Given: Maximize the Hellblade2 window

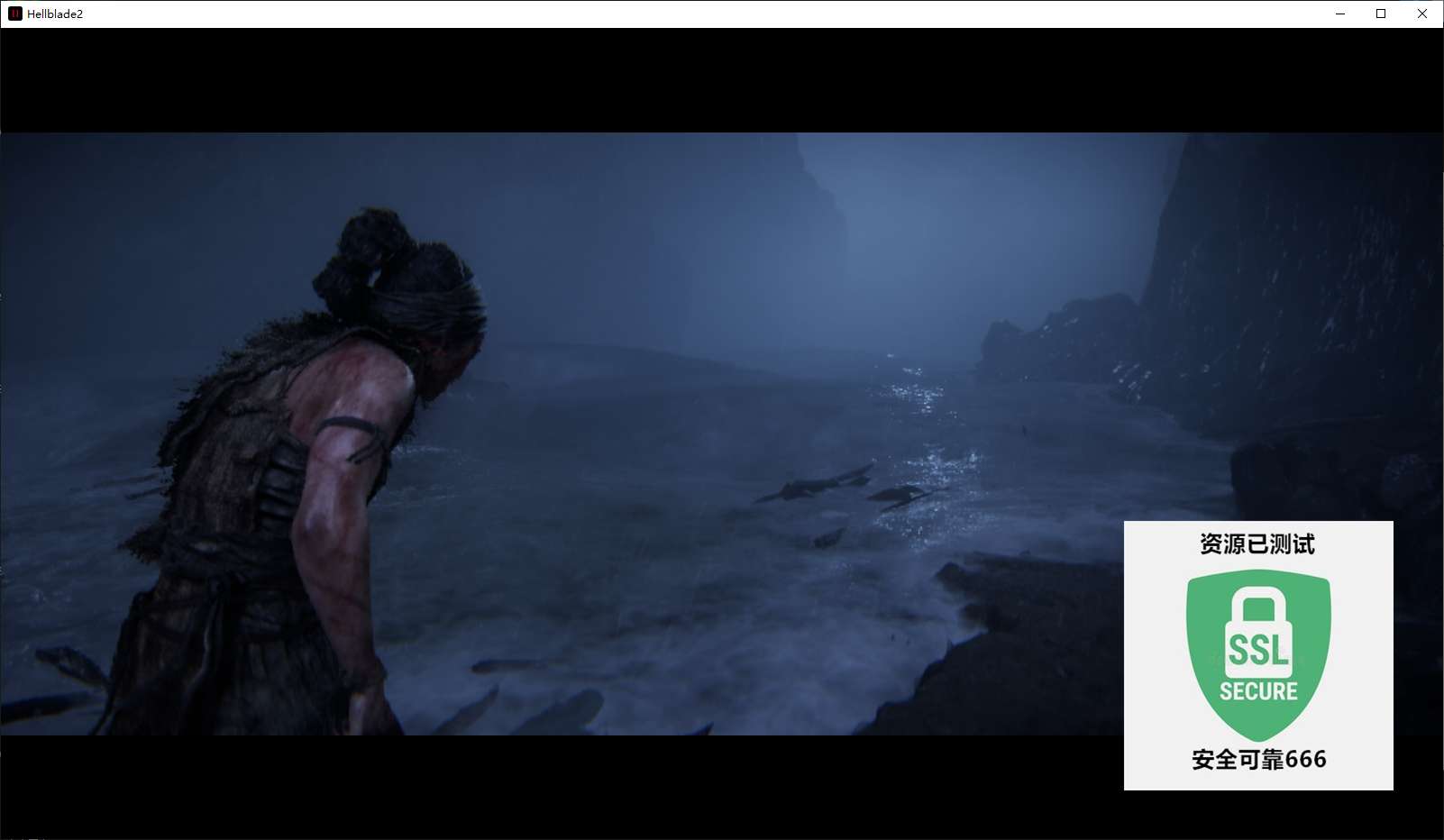Looking at the screenshot, I should 1381,14.
